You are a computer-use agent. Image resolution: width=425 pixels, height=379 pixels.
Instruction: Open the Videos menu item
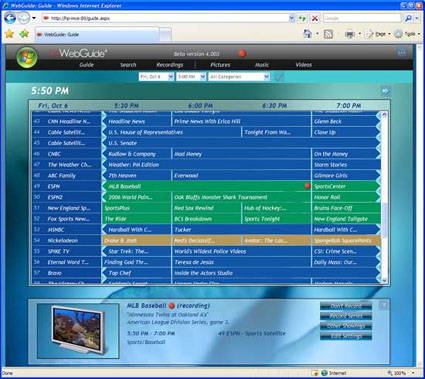click(304, 65)
